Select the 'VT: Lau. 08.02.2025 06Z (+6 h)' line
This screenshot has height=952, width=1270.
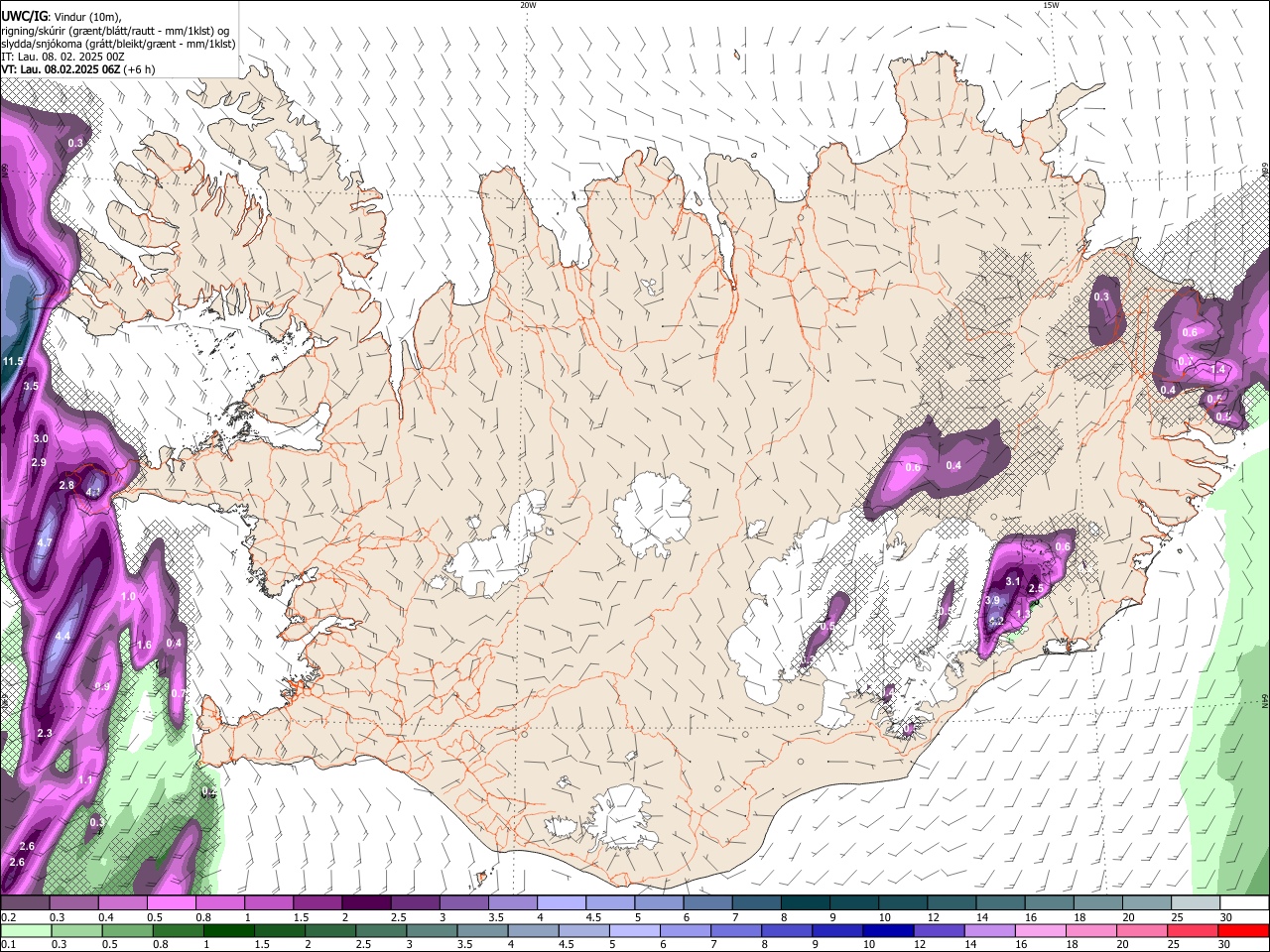pos(77,69)
